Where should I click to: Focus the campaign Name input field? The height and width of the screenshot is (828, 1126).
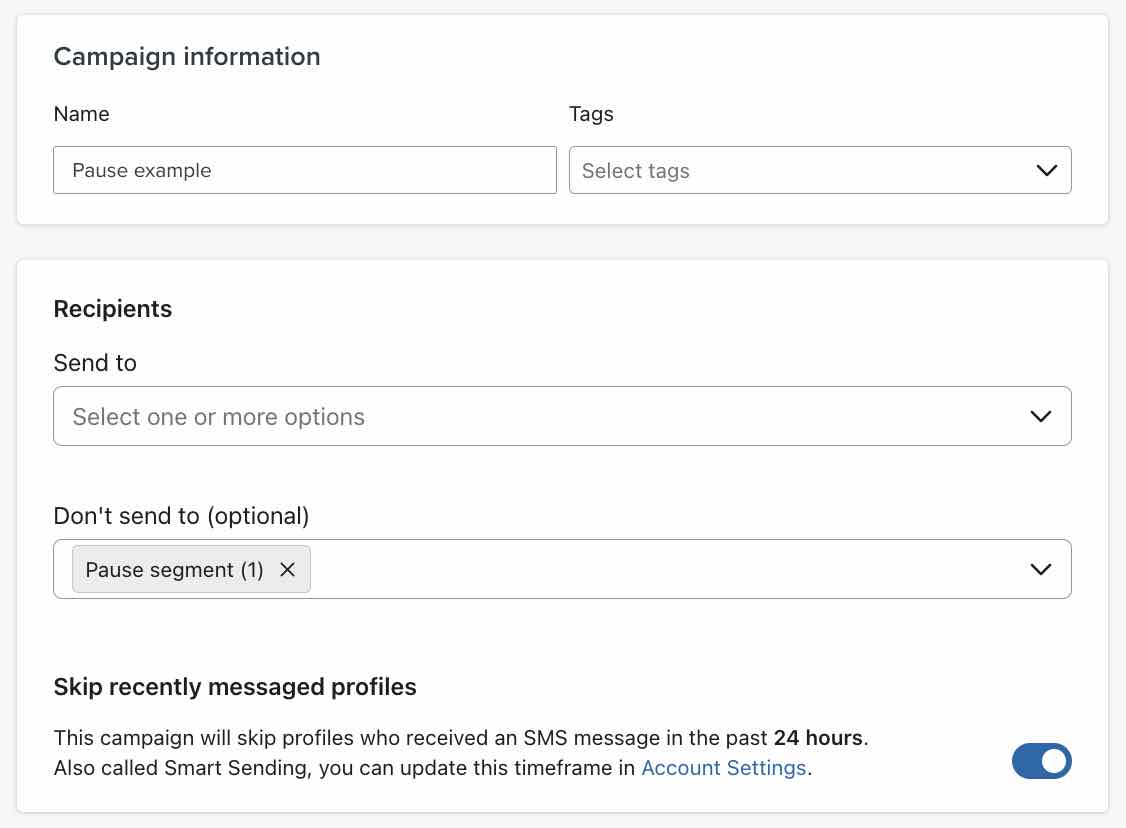(x=304, y=171)
